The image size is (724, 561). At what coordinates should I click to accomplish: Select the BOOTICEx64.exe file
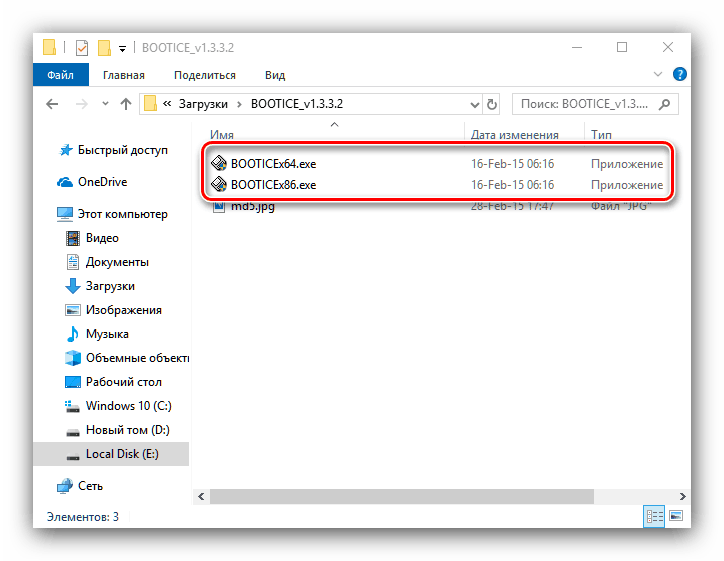[273, 164]
